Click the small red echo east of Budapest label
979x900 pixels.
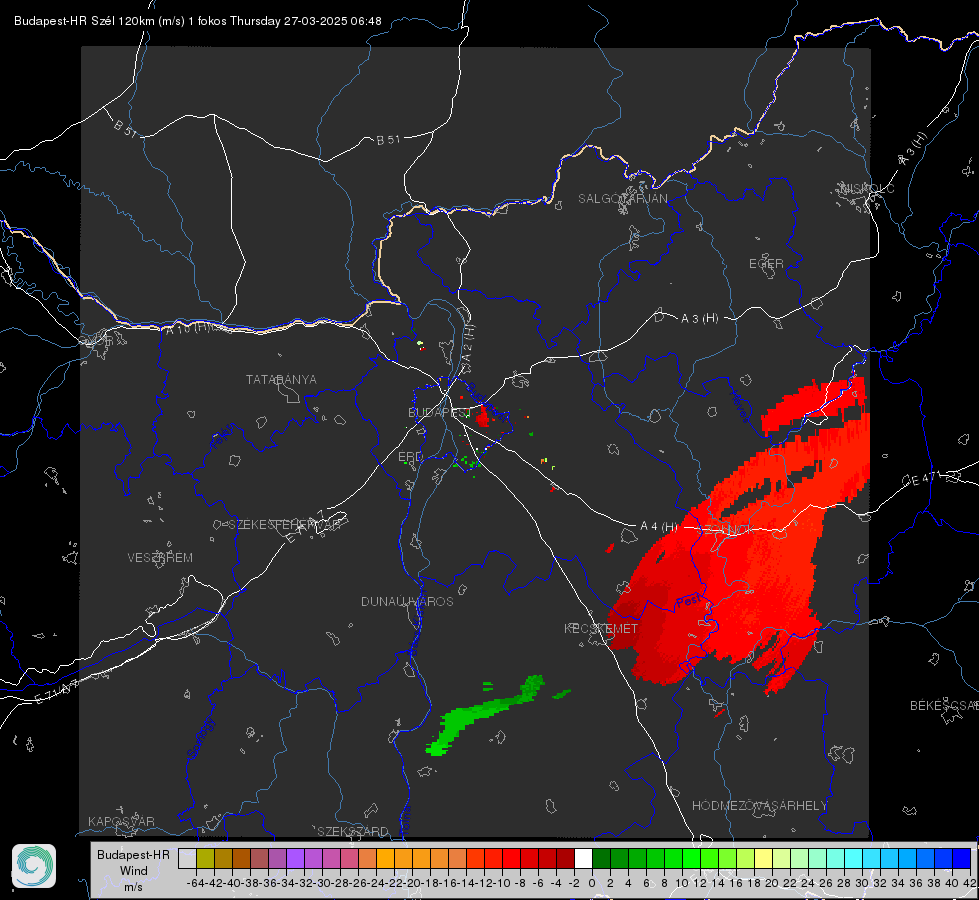pos(482,415)
